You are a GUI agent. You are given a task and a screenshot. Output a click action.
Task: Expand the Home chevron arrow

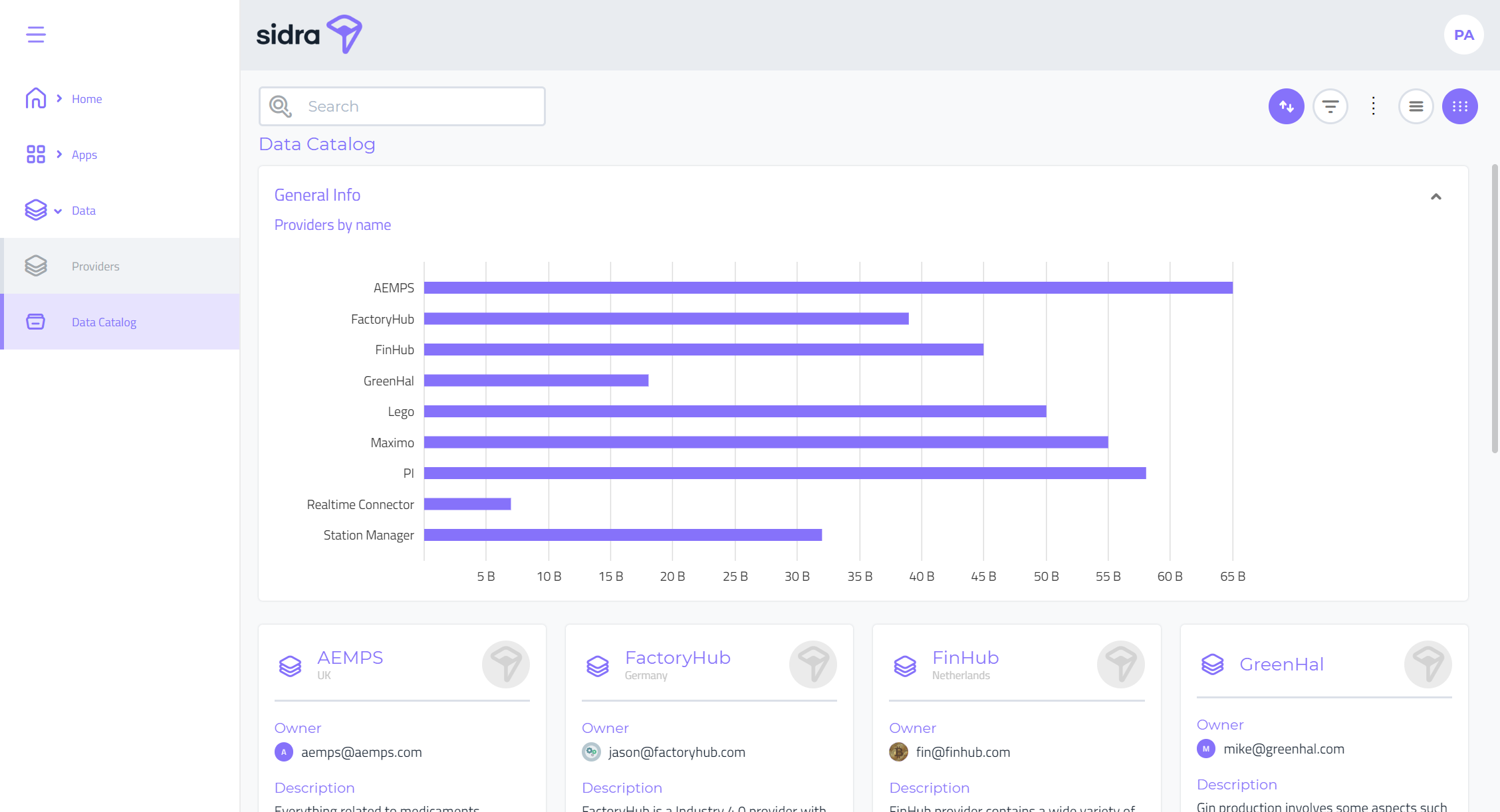[x=59, y=98]
